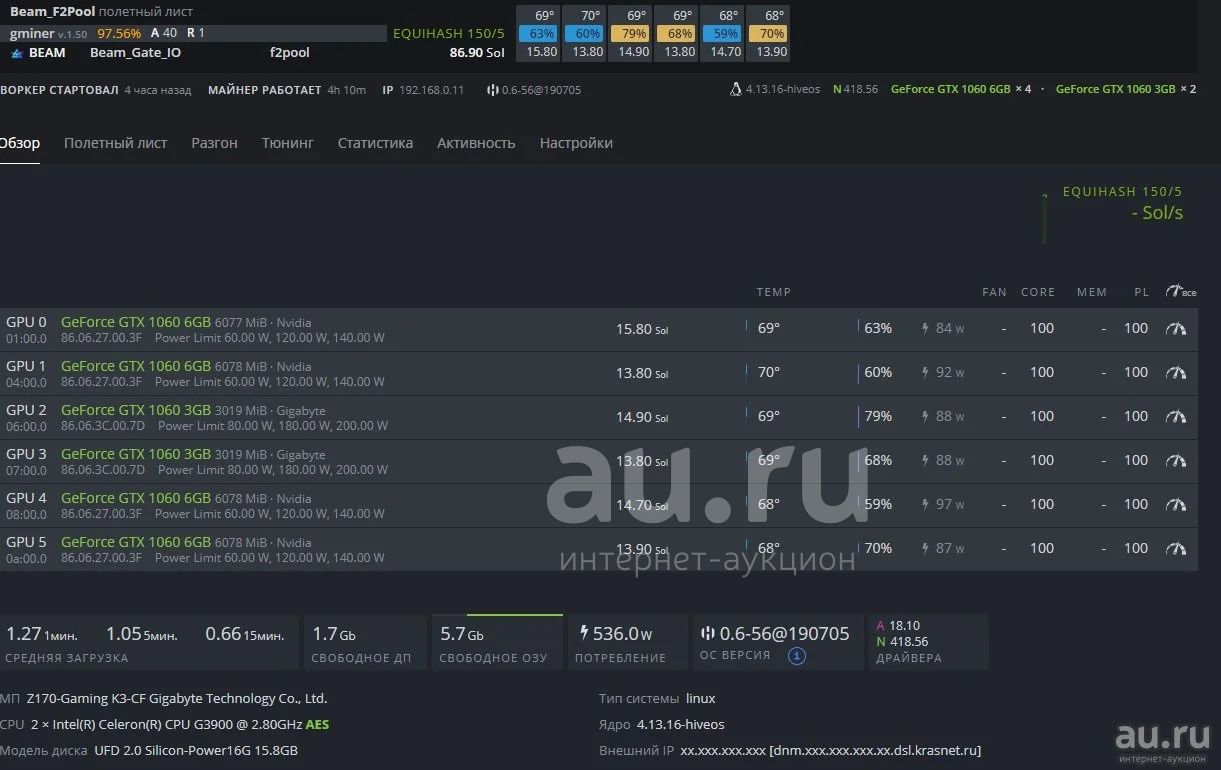Click the lightning power icon for 87 W
This screenshot has height=770, width=1221.
[925, 548]
